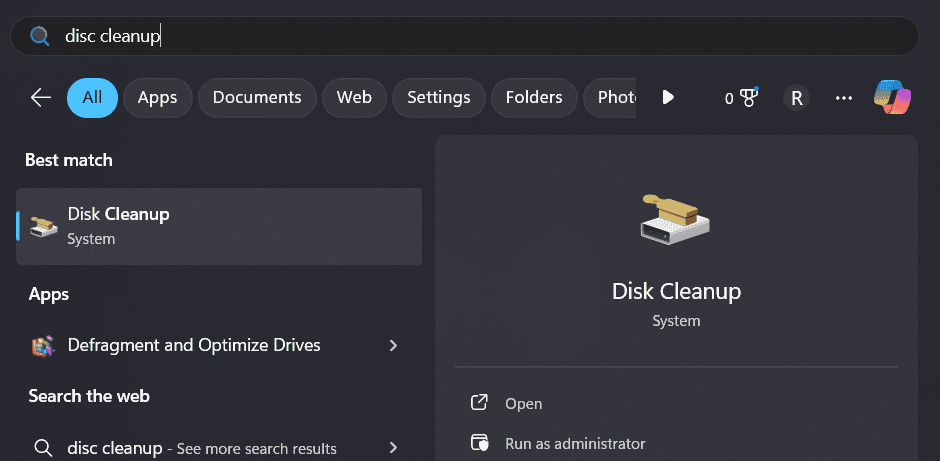The height and width of the screenshot is (461, 940).
Task: Click the large Disk Cleanup preview icon
Action: pyautogui.click(x=675, y=218)
